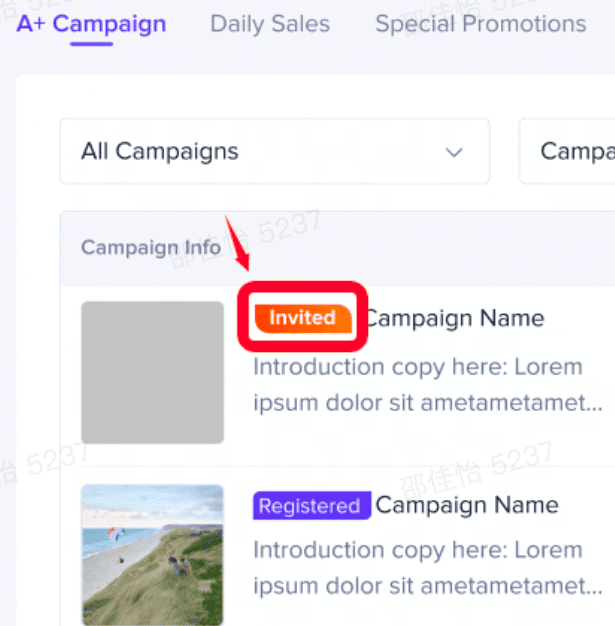Open the All Campaigns dropdown
Screen dimensions: 615x626
click(x=275, y=151)
